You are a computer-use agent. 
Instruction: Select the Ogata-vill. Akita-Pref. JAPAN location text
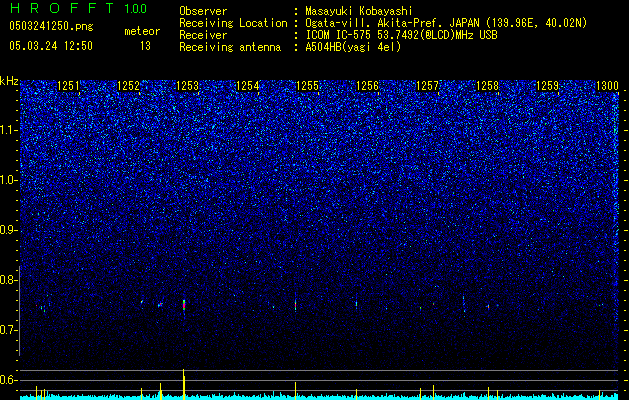click(446, 23)
